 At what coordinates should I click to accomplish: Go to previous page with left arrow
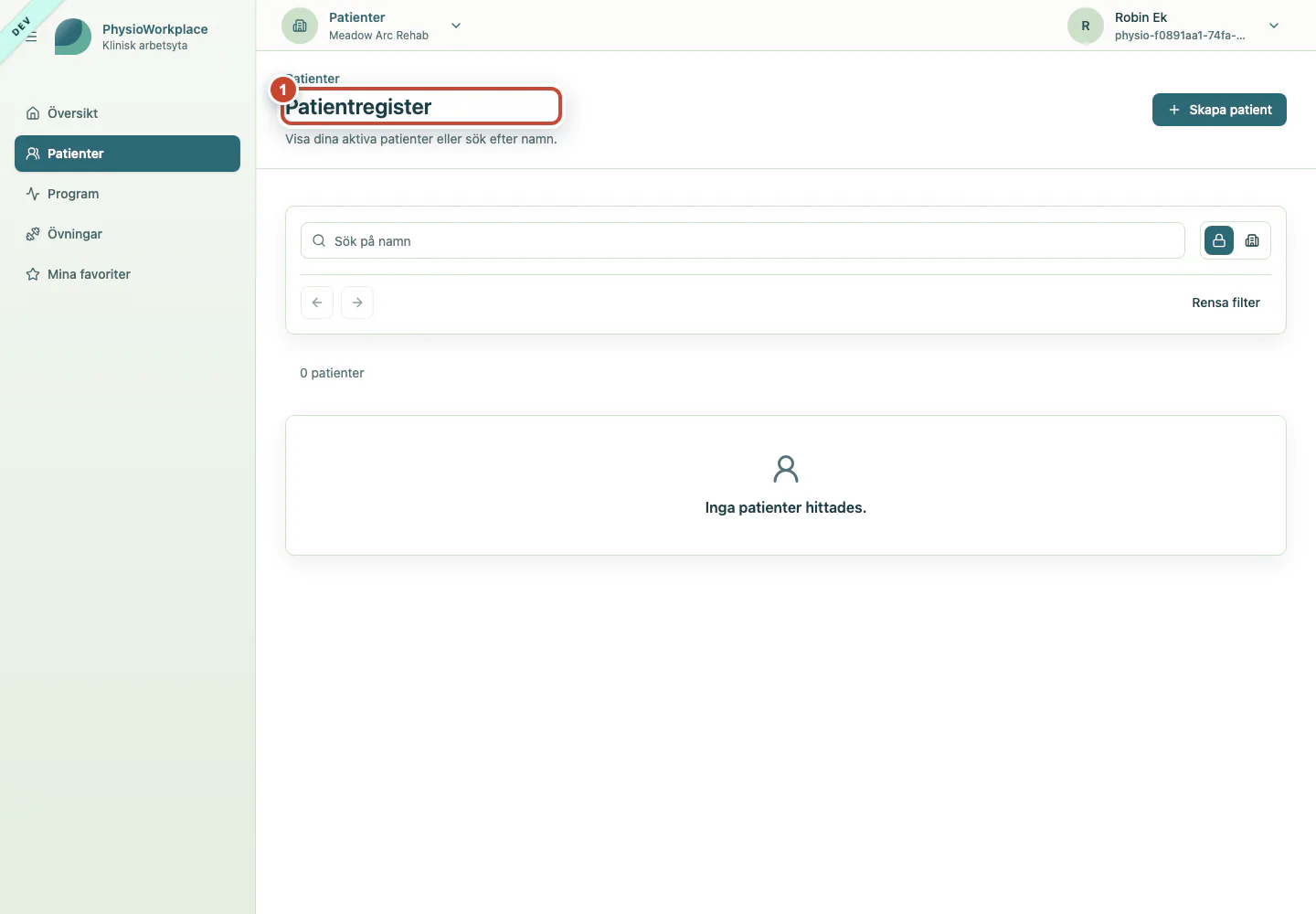(x=317, y=303)
